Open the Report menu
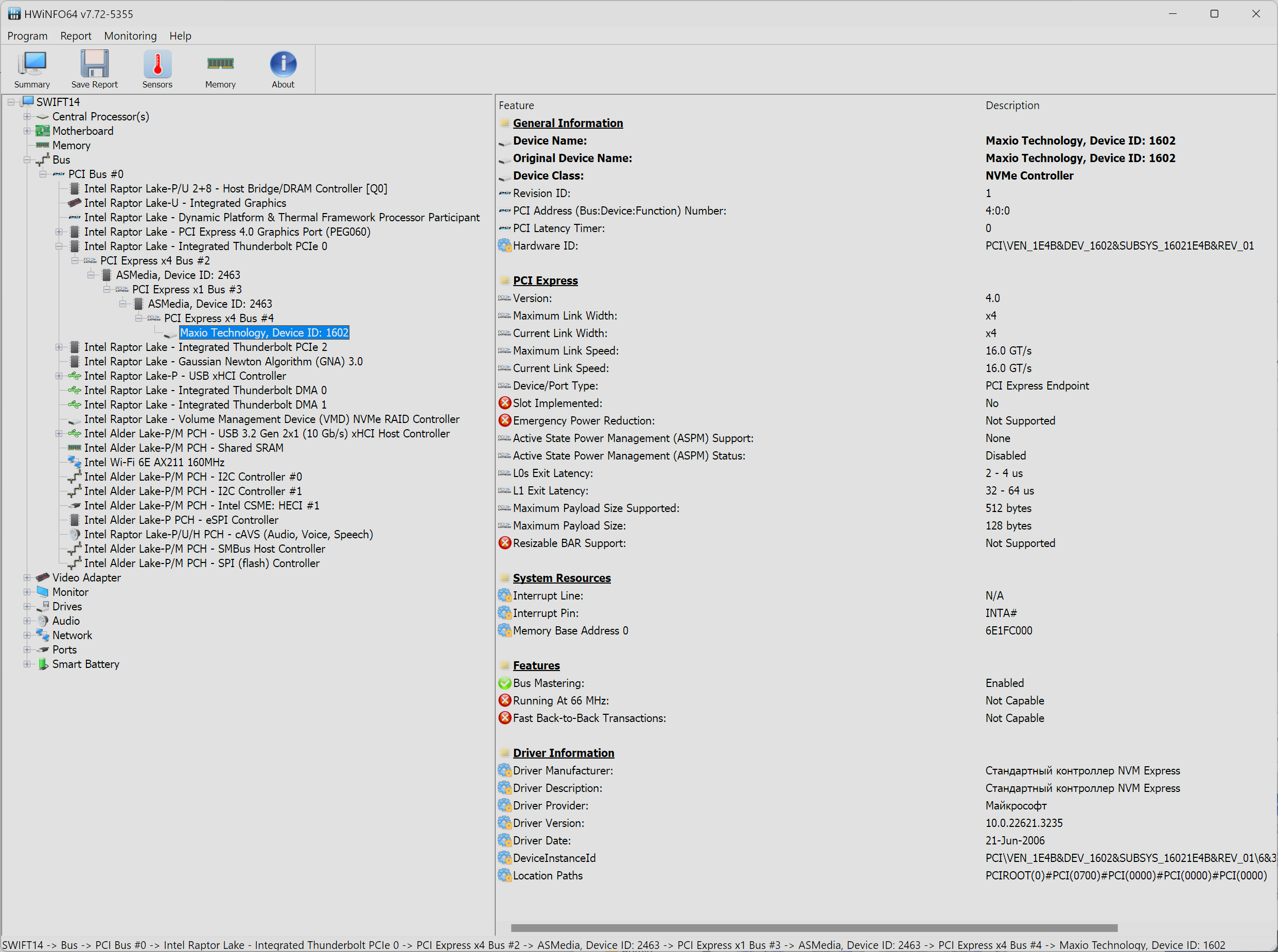Screen dimensions: 1278x952 (76, 36)
